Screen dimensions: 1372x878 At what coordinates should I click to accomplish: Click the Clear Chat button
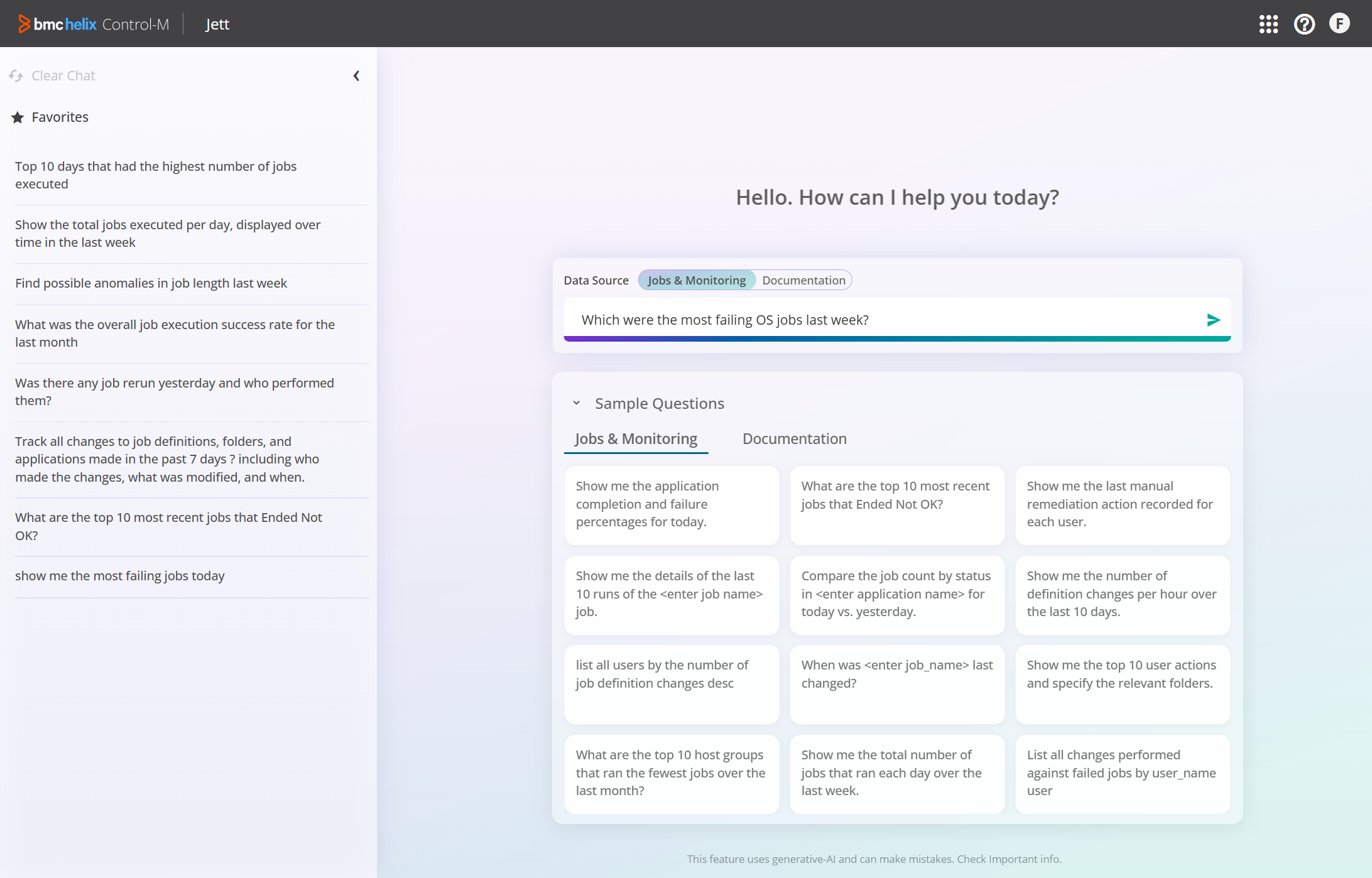pos(63,76)
